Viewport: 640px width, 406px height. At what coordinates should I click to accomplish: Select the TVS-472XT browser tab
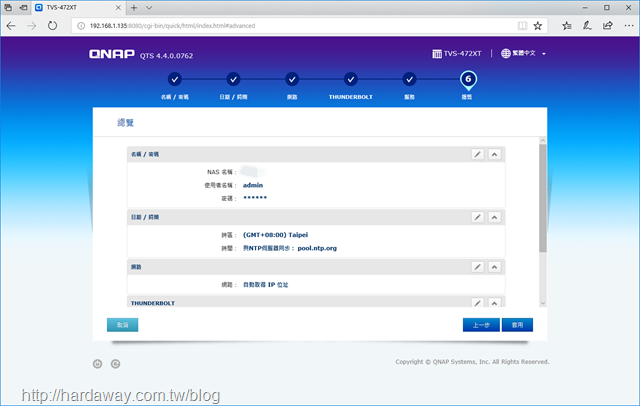pyautogui.click(x=78, y=8)
